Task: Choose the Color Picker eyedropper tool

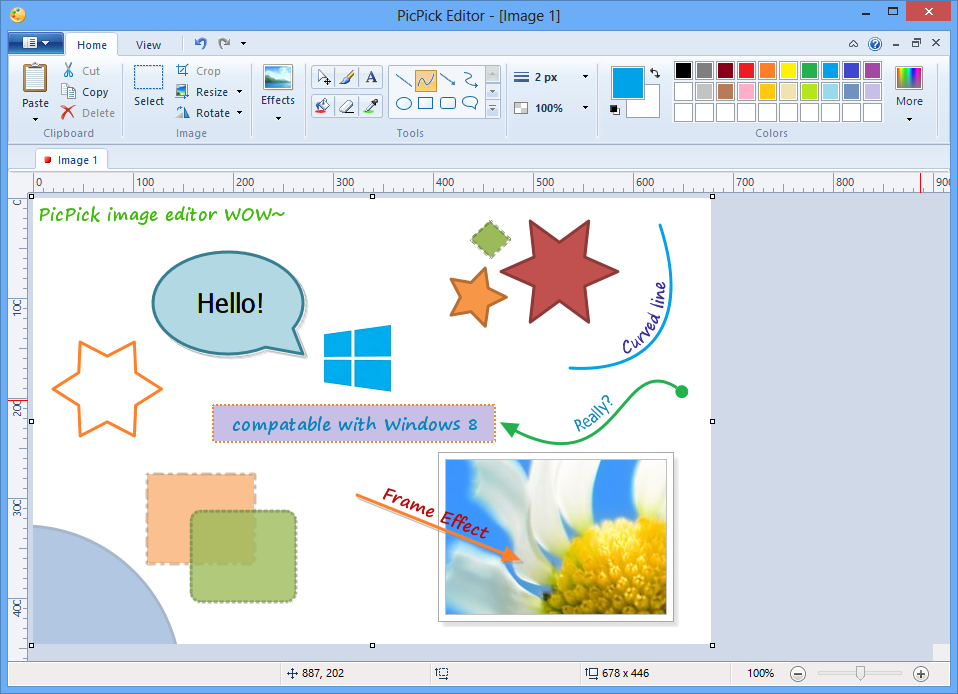Action: click(x=371, y=104)
